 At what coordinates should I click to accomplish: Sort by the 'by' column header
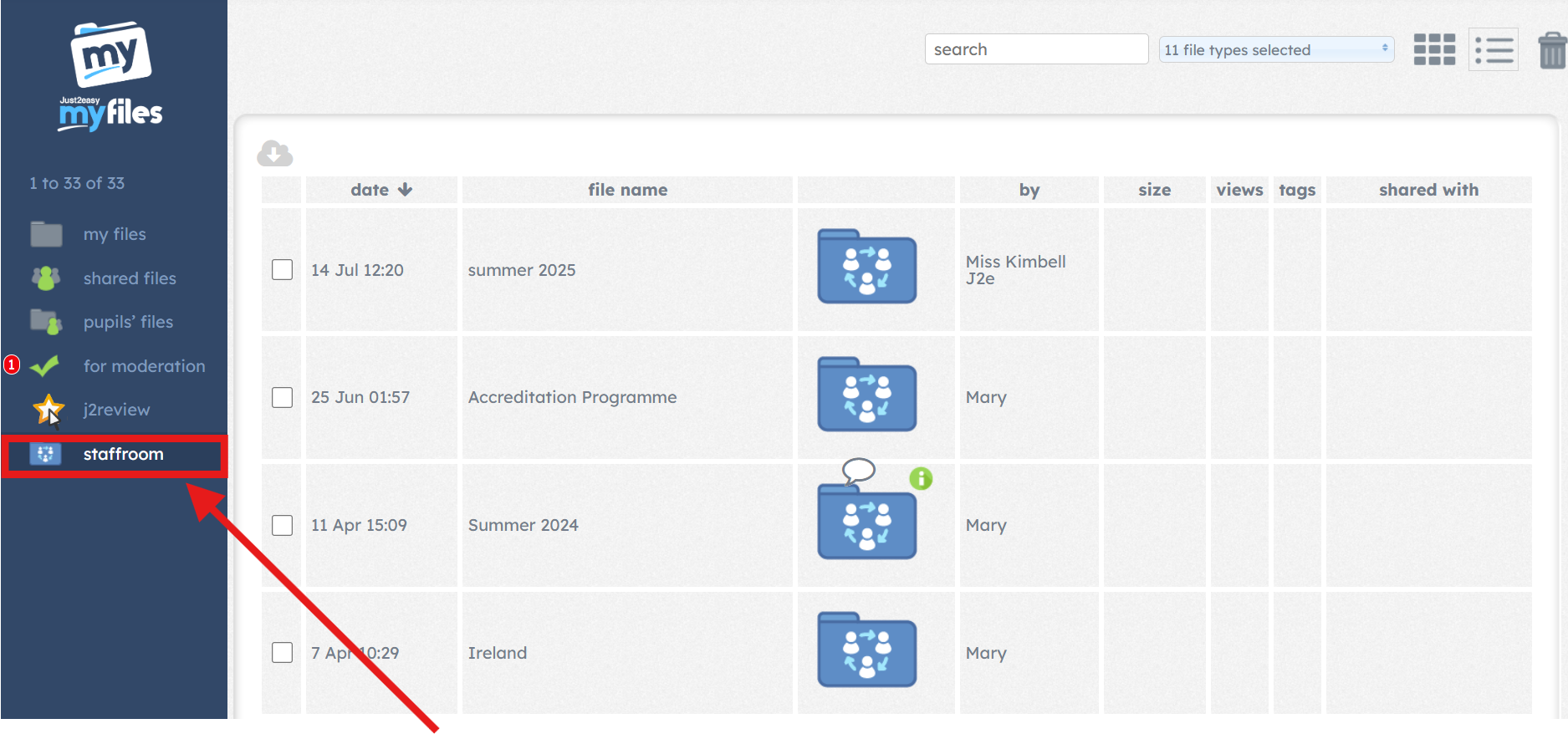(x=1029, y=190)
